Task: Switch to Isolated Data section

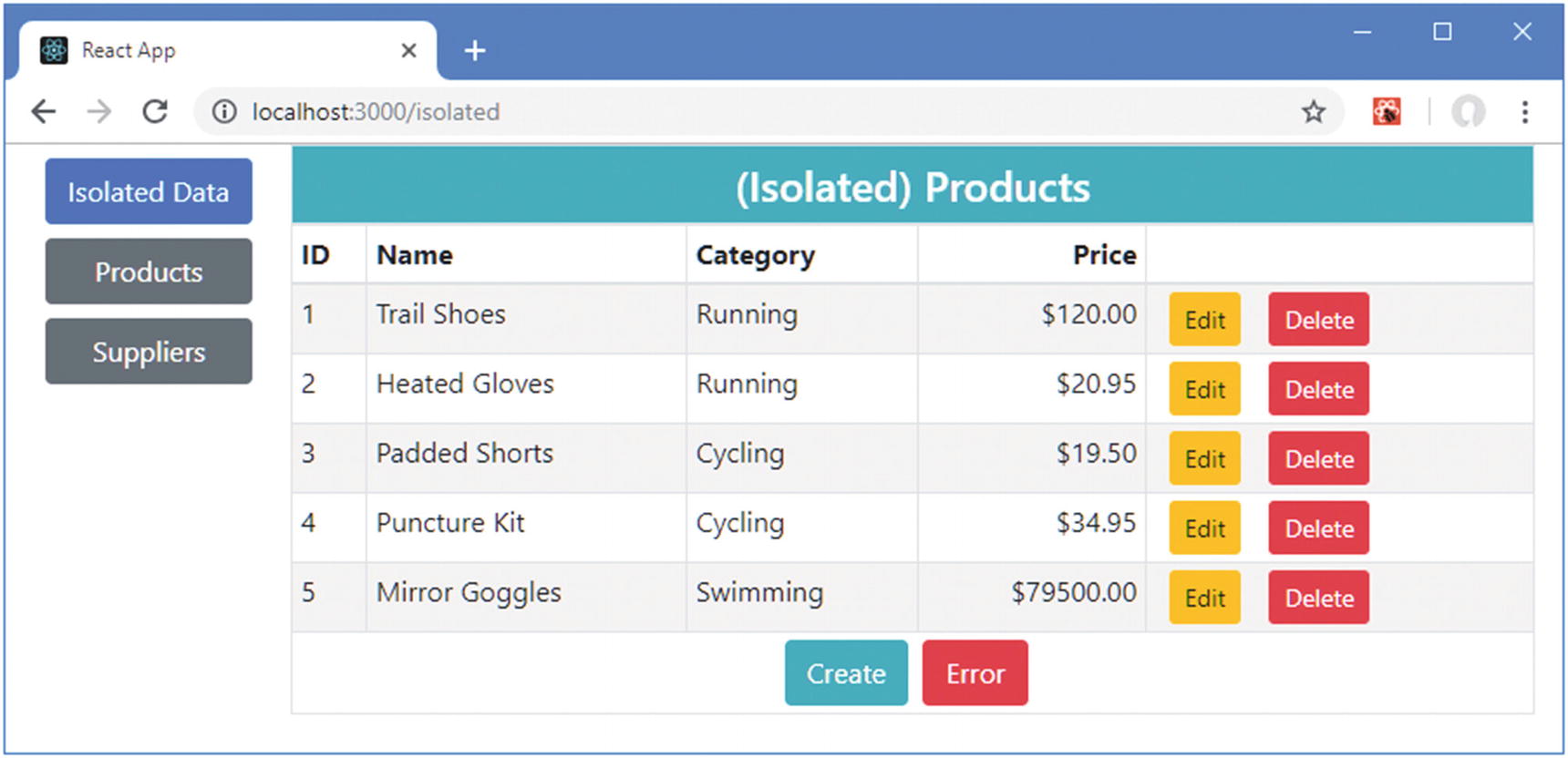Action: coord(149,192)
